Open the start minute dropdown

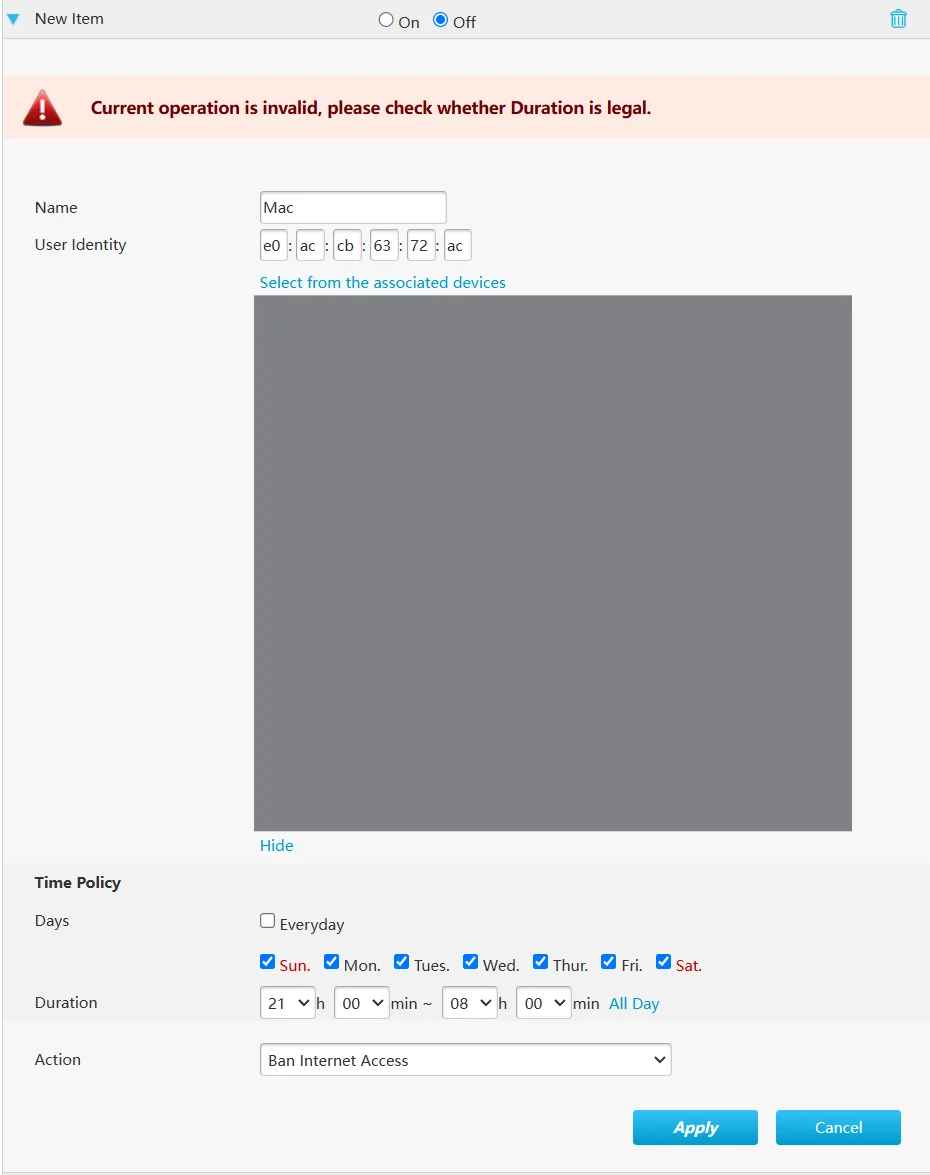tap(361, 1003)
